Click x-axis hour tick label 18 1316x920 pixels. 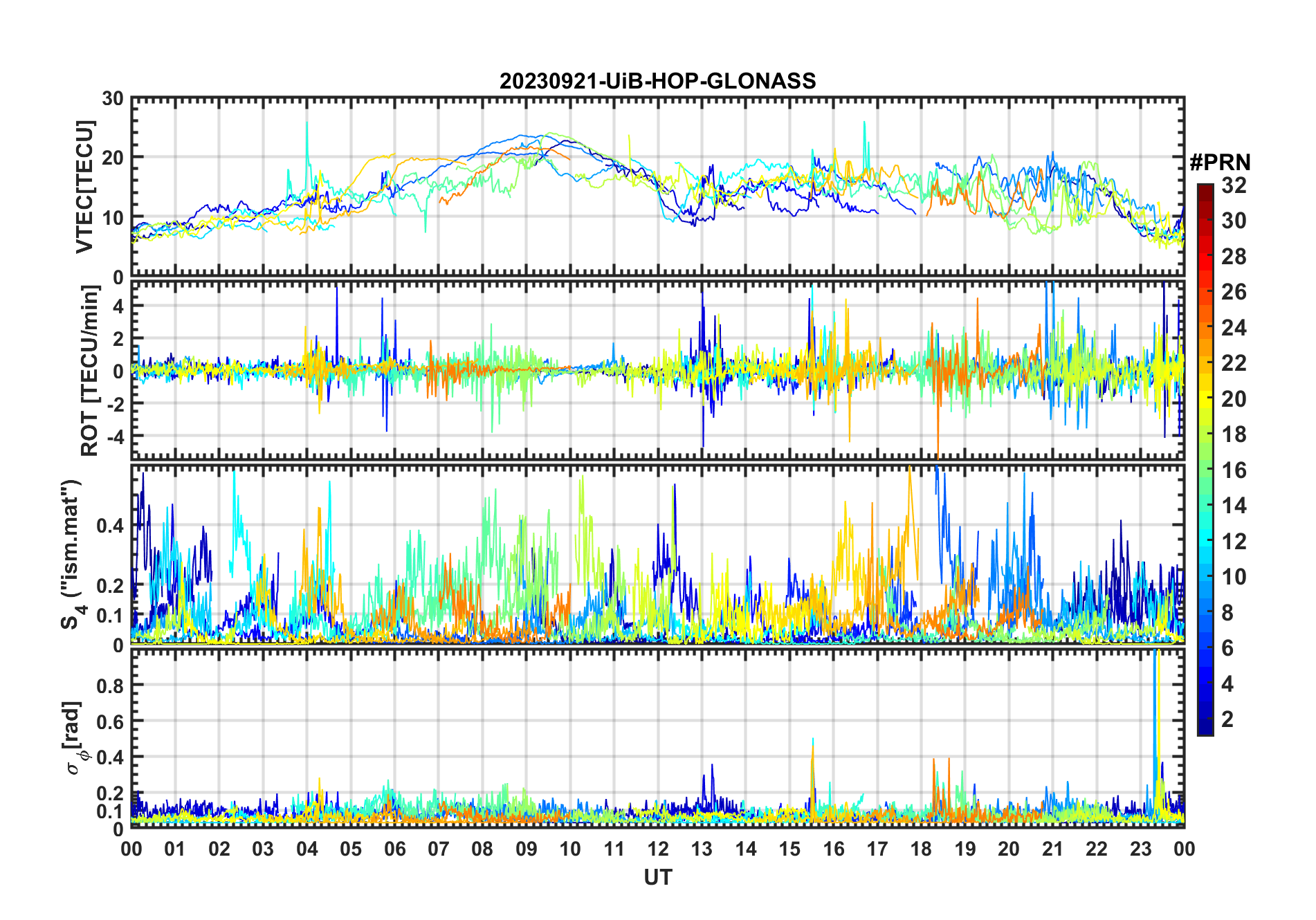coord(921,849)
